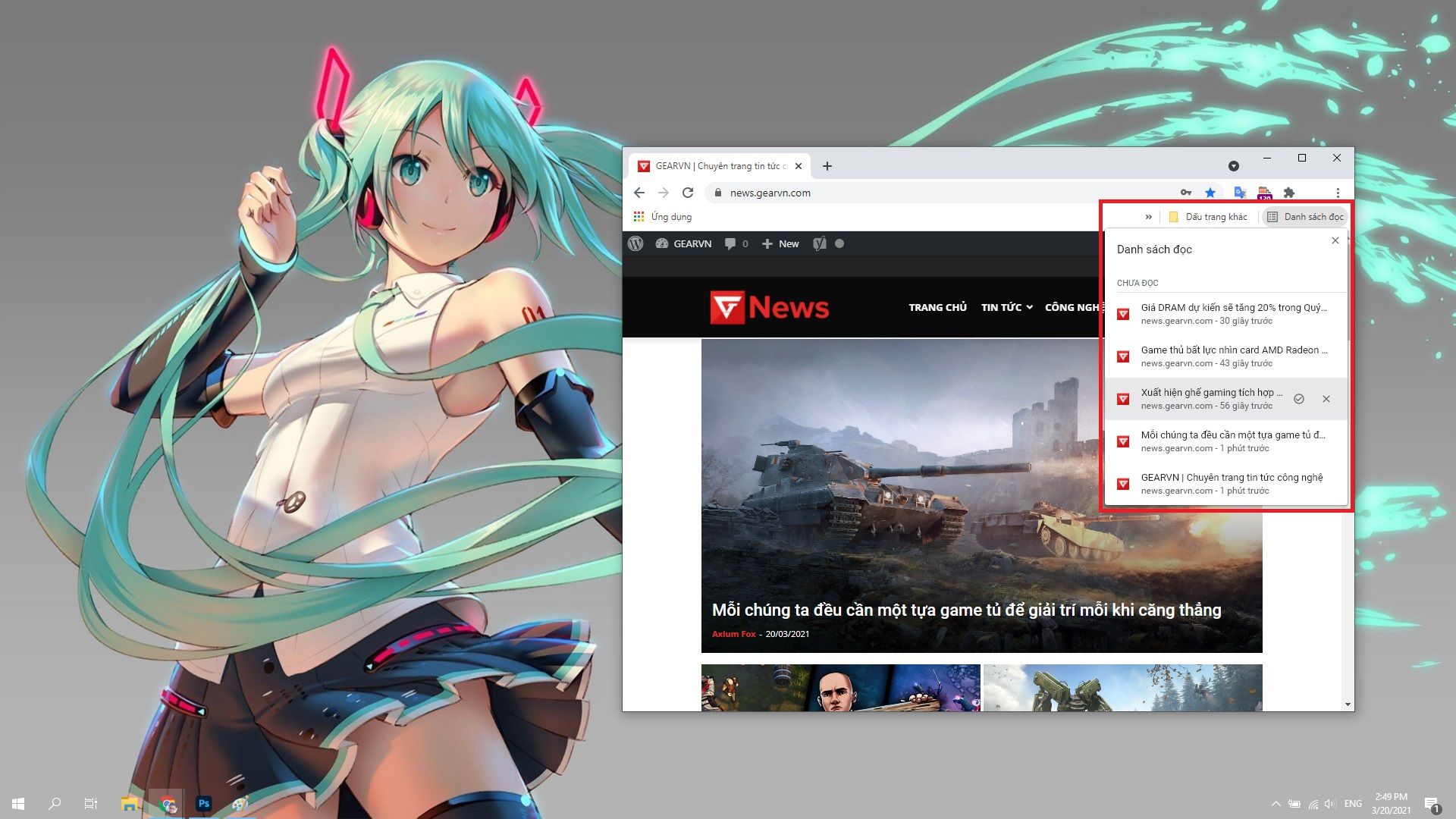Open the comments bubble in admin bar

pos(736,243)
